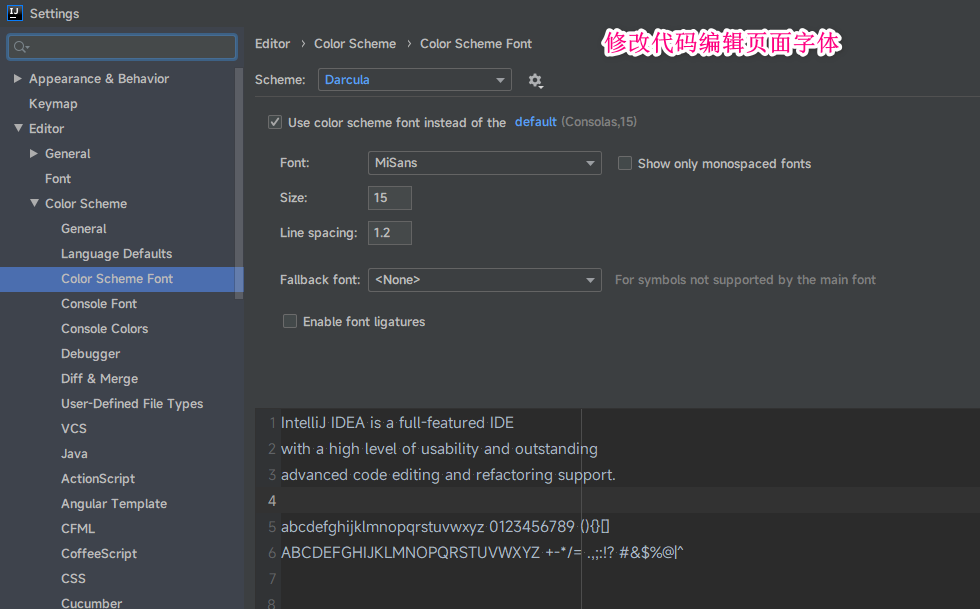The image size is (980, 609).
Task: Select Cucumber in the tree
Action: [91, 603]
